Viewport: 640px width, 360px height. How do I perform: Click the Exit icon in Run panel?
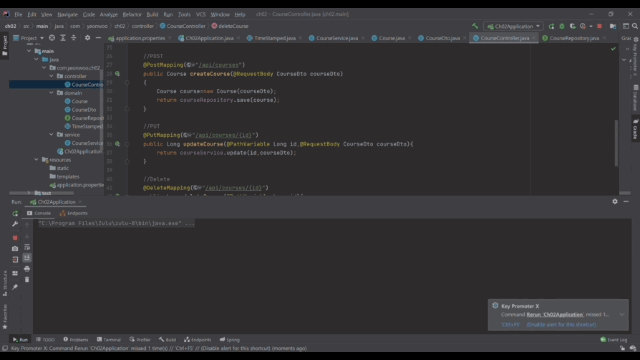pos(15,259)
